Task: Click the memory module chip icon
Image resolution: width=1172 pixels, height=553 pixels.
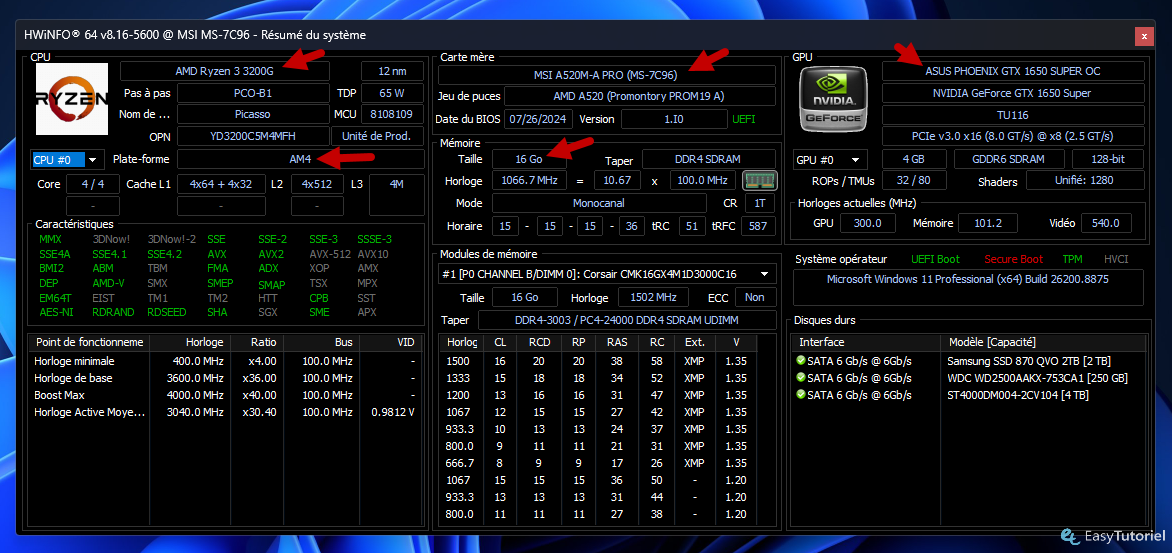Action: pos(760,181)
